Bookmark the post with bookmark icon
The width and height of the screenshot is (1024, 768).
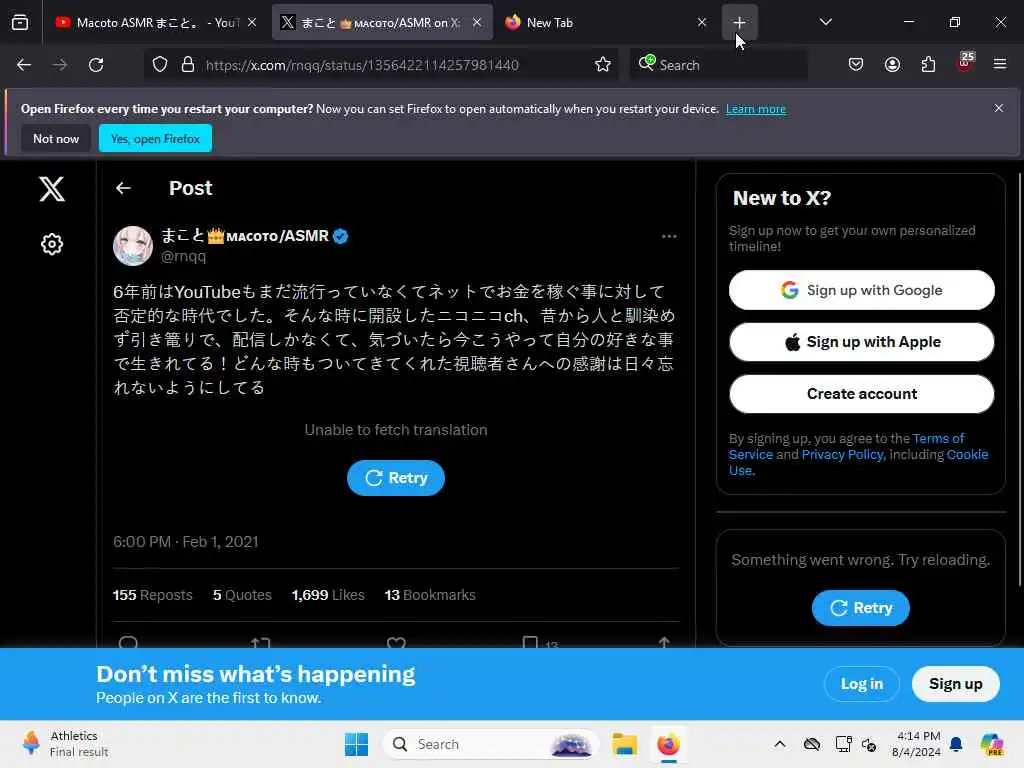[530, 643]
